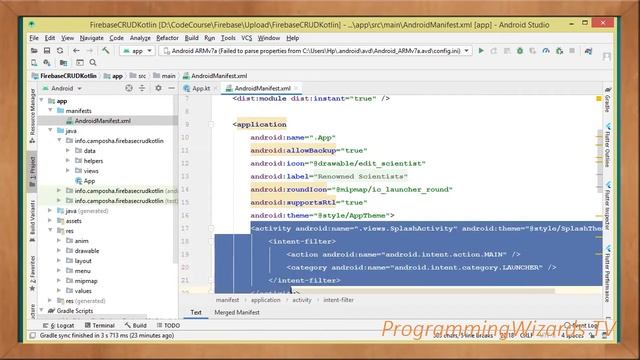Click the yellow warning indicator in editor corner
The height and width of the screenshot is (360, 640).
point(599,98)
